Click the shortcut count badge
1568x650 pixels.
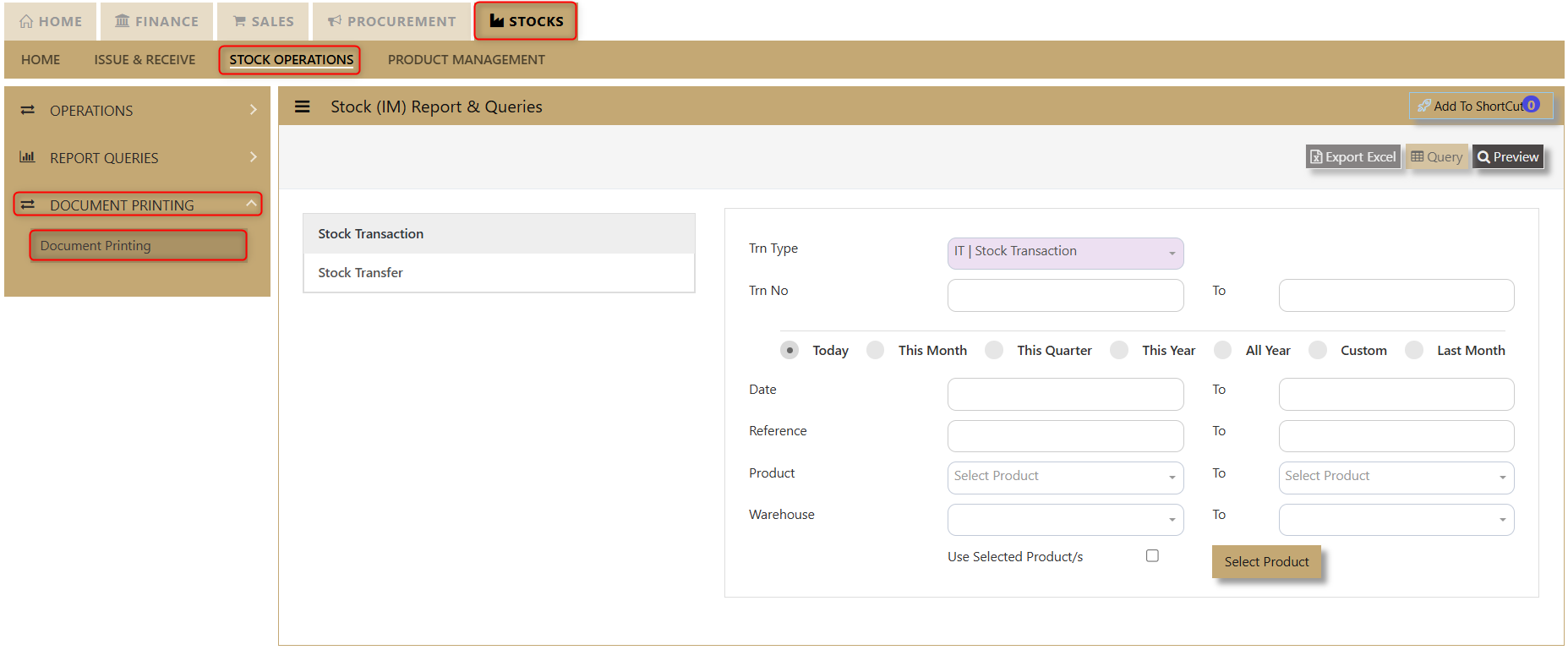[1531, 105]
